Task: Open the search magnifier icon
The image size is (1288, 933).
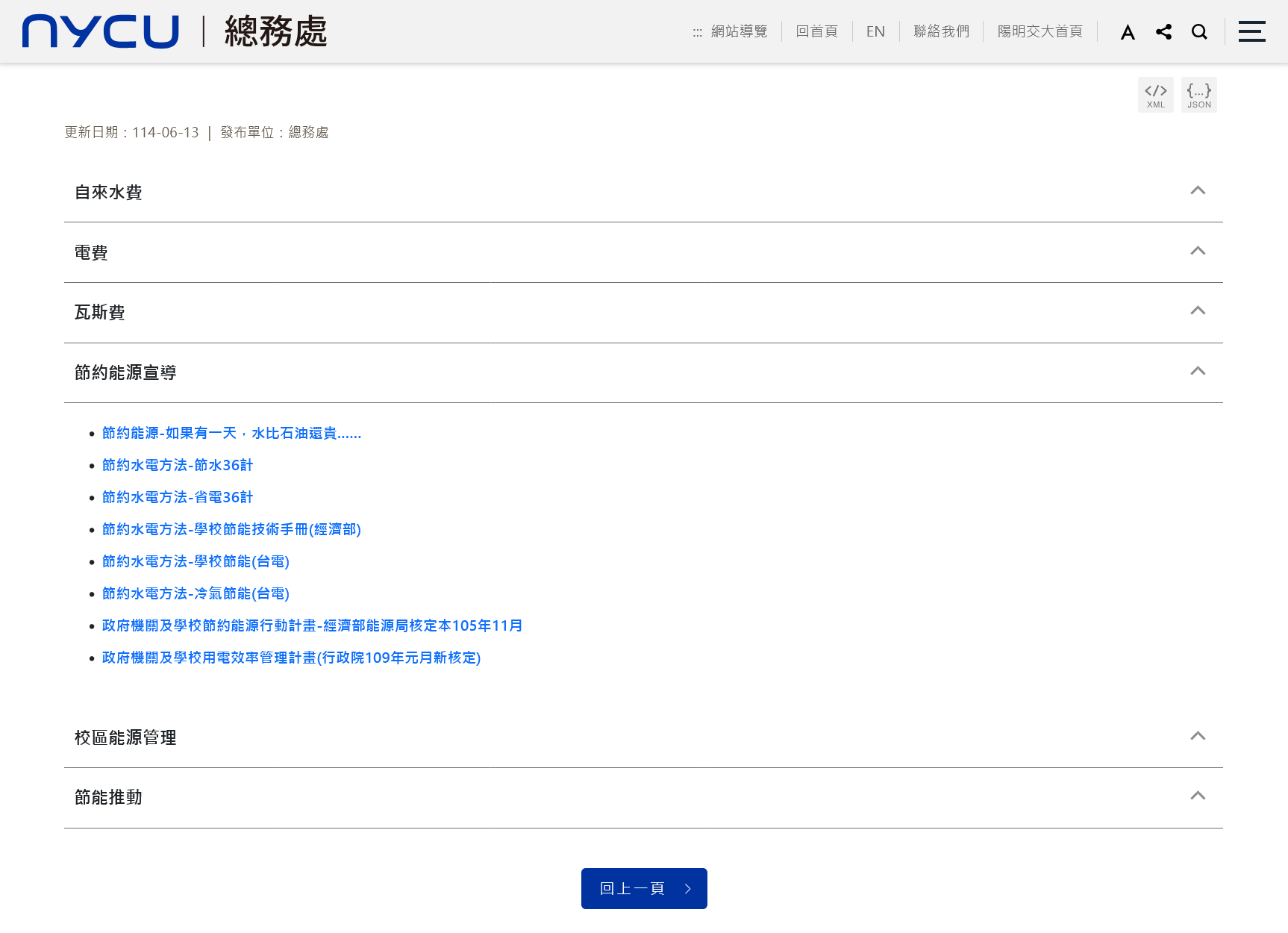Action: click(1199, 32)
